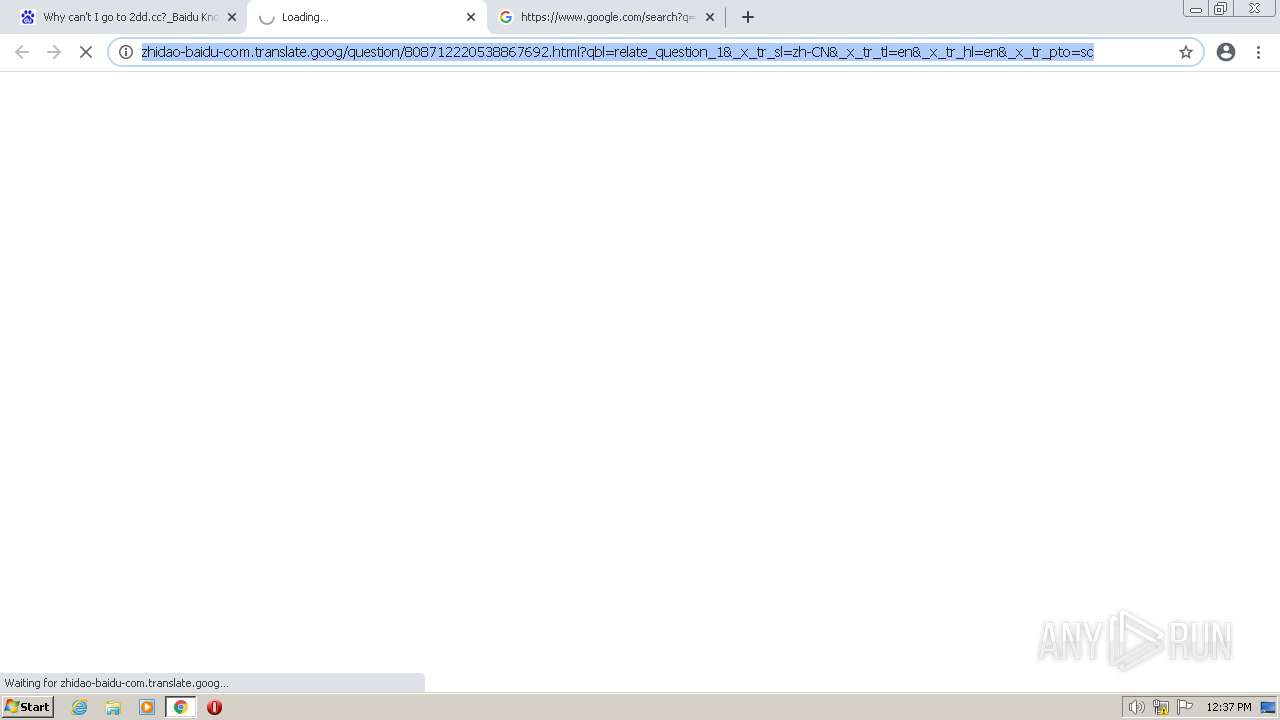
Task: Go forward to the next page
Action: click(54, 52)
